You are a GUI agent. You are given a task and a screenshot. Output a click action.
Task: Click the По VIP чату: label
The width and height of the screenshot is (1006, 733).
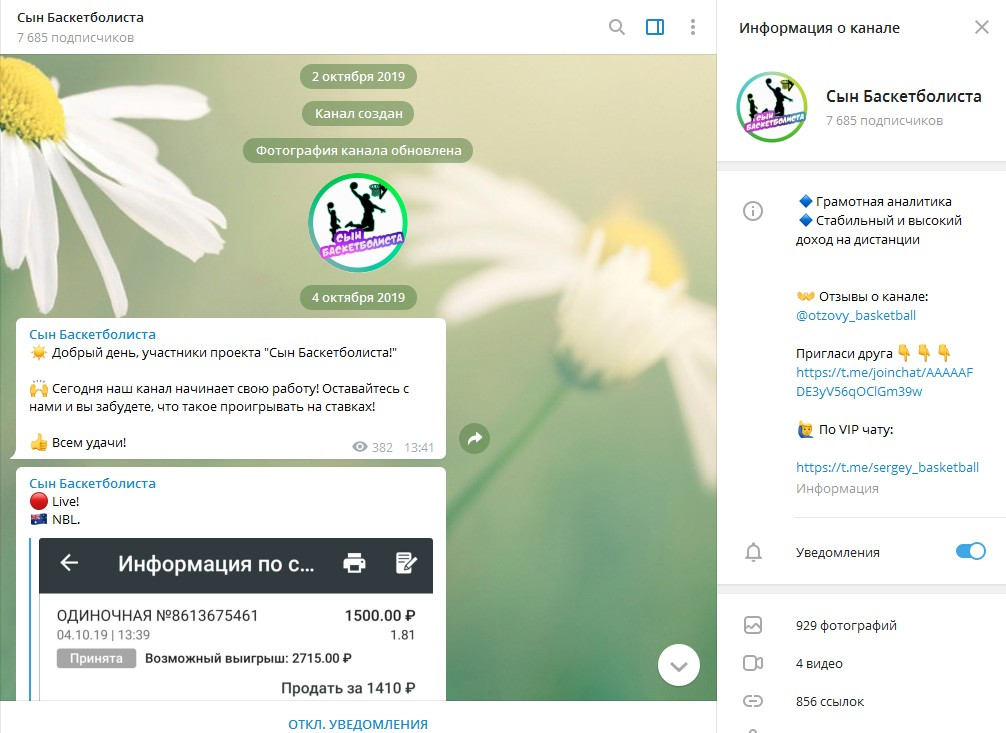click(x=856, y=429)
